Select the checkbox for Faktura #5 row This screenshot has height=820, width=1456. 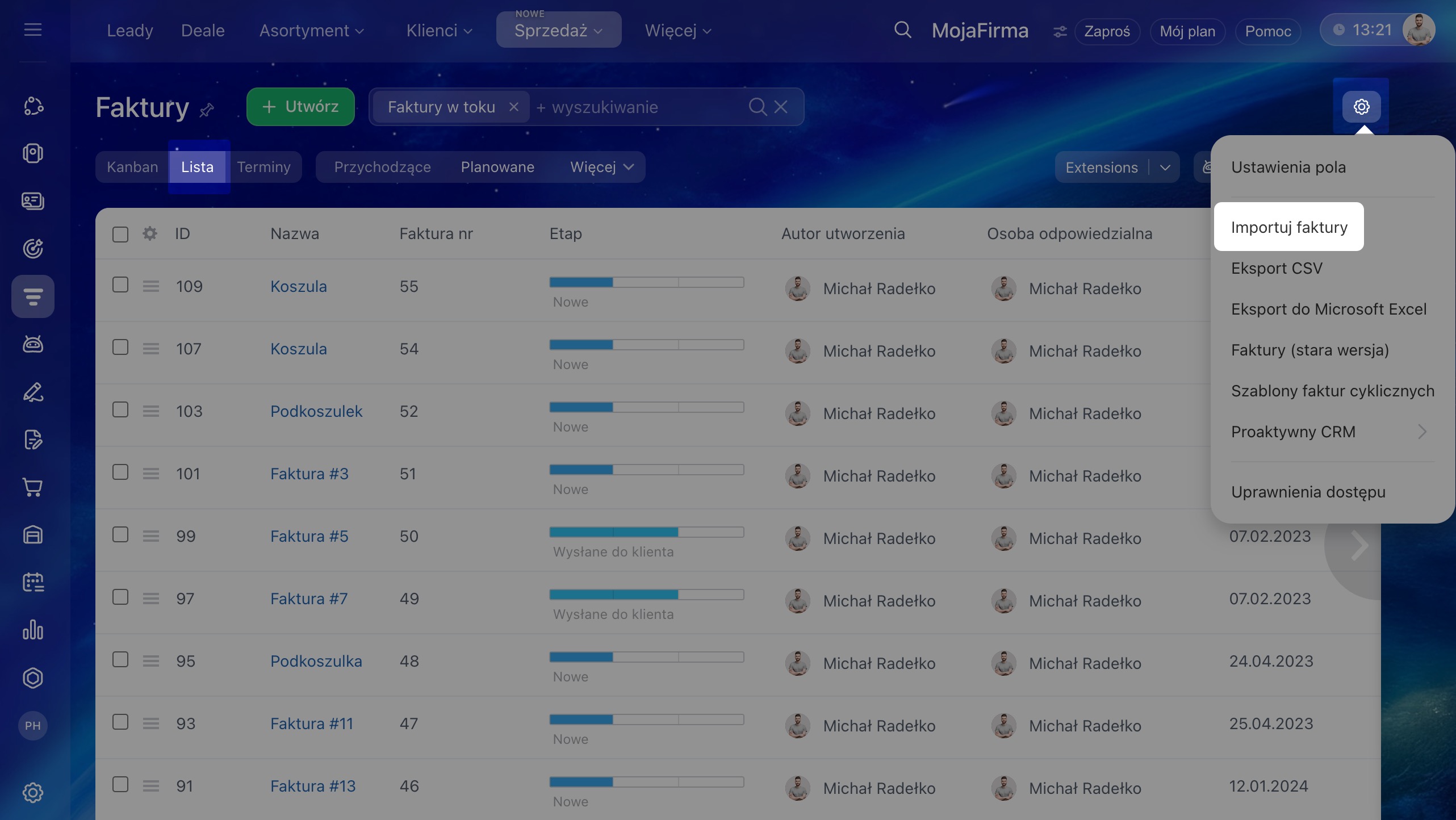(120, 535)
